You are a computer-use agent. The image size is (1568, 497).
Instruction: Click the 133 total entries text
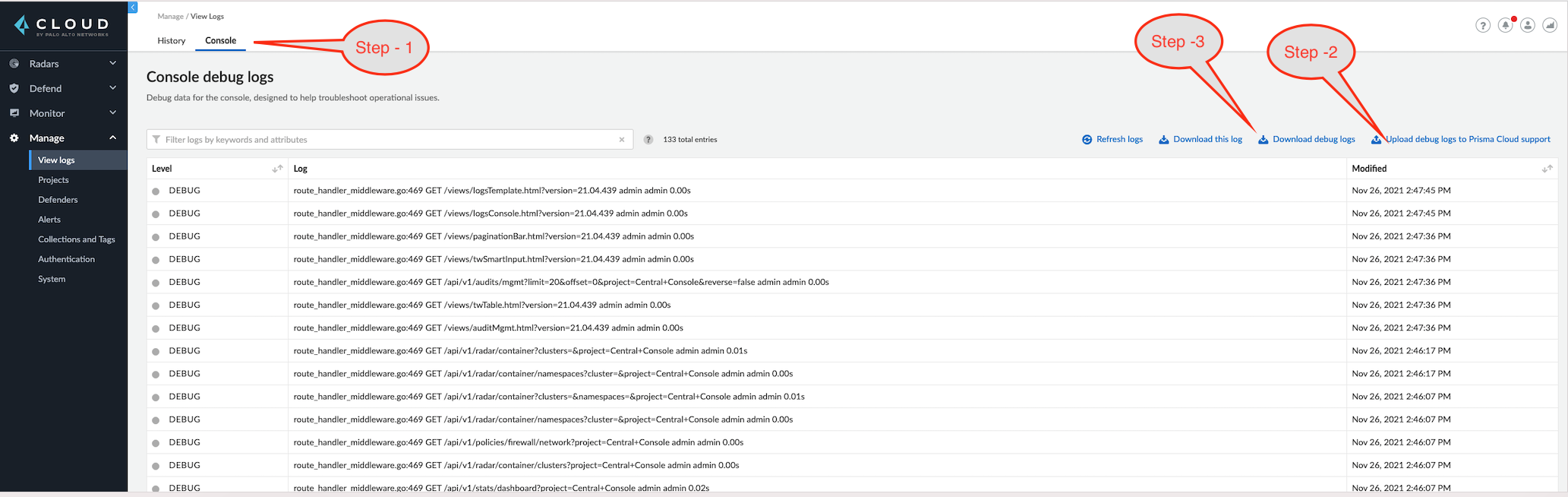point(689,140)
